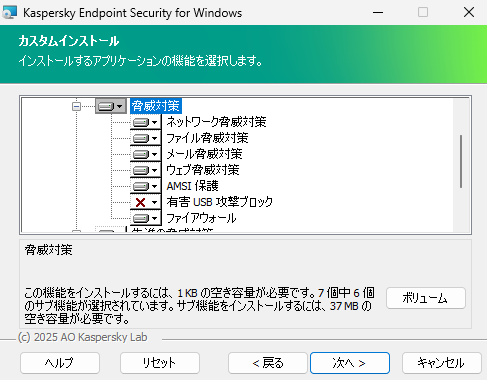
Task: Select ネットワーク脅威対策 in feature tree
Action: click(x=216, y=122)
